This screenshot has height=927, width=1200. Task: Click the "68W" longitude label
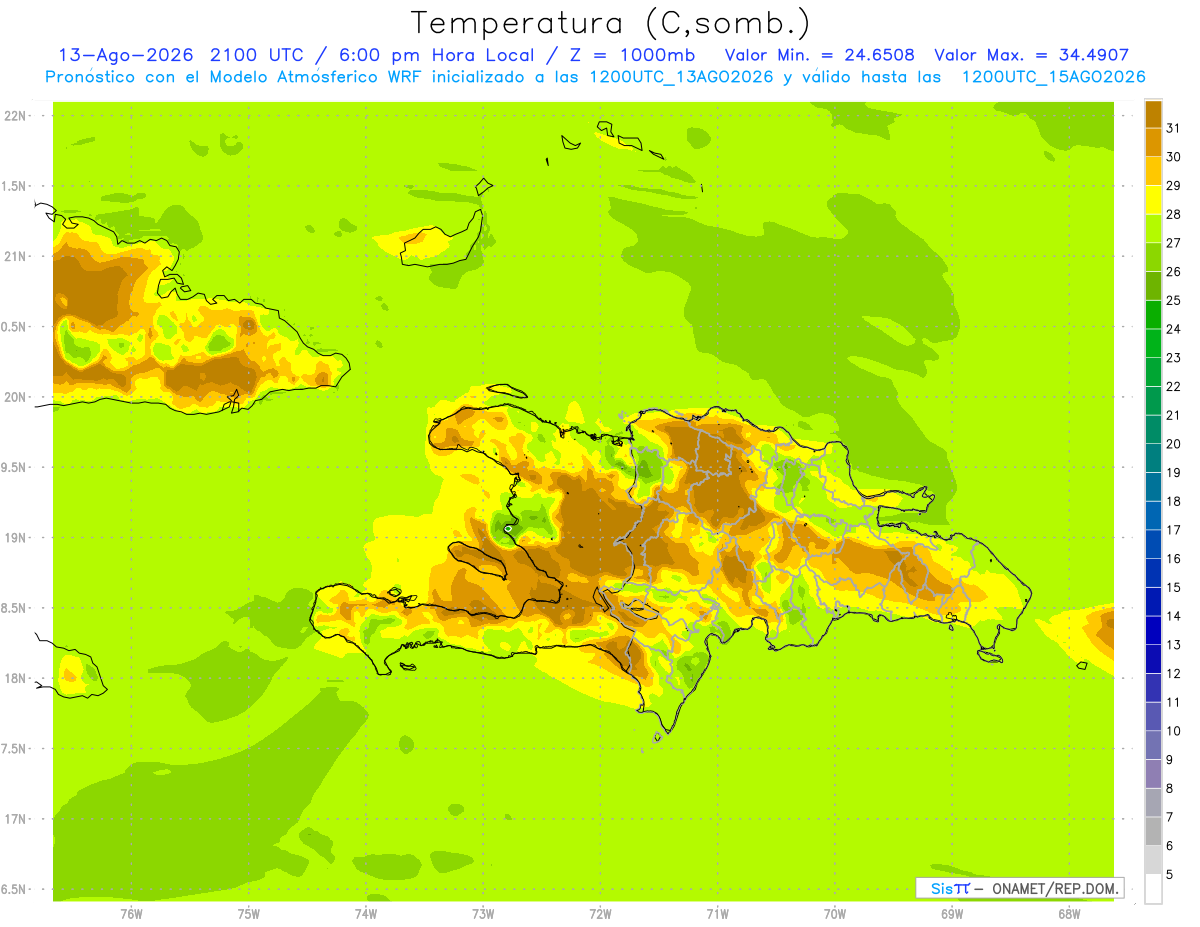point(1068,913)
